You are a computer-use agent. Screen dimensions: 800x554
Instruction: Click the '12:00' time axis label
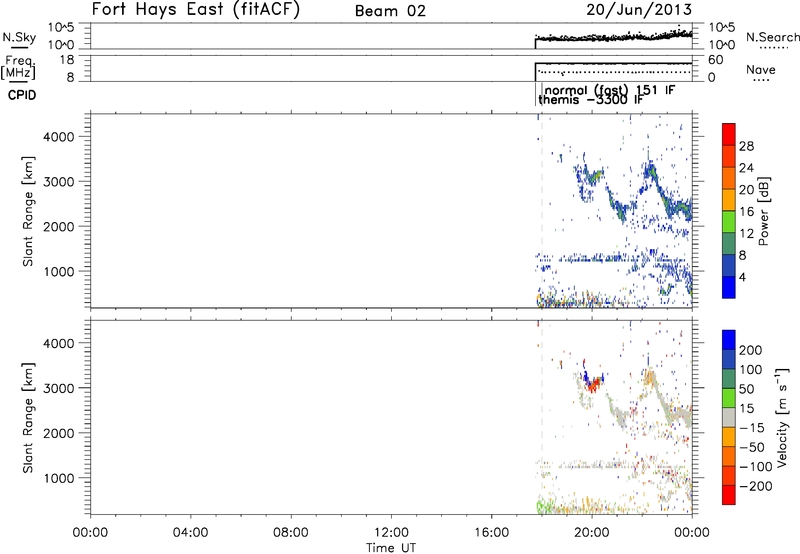391,533
